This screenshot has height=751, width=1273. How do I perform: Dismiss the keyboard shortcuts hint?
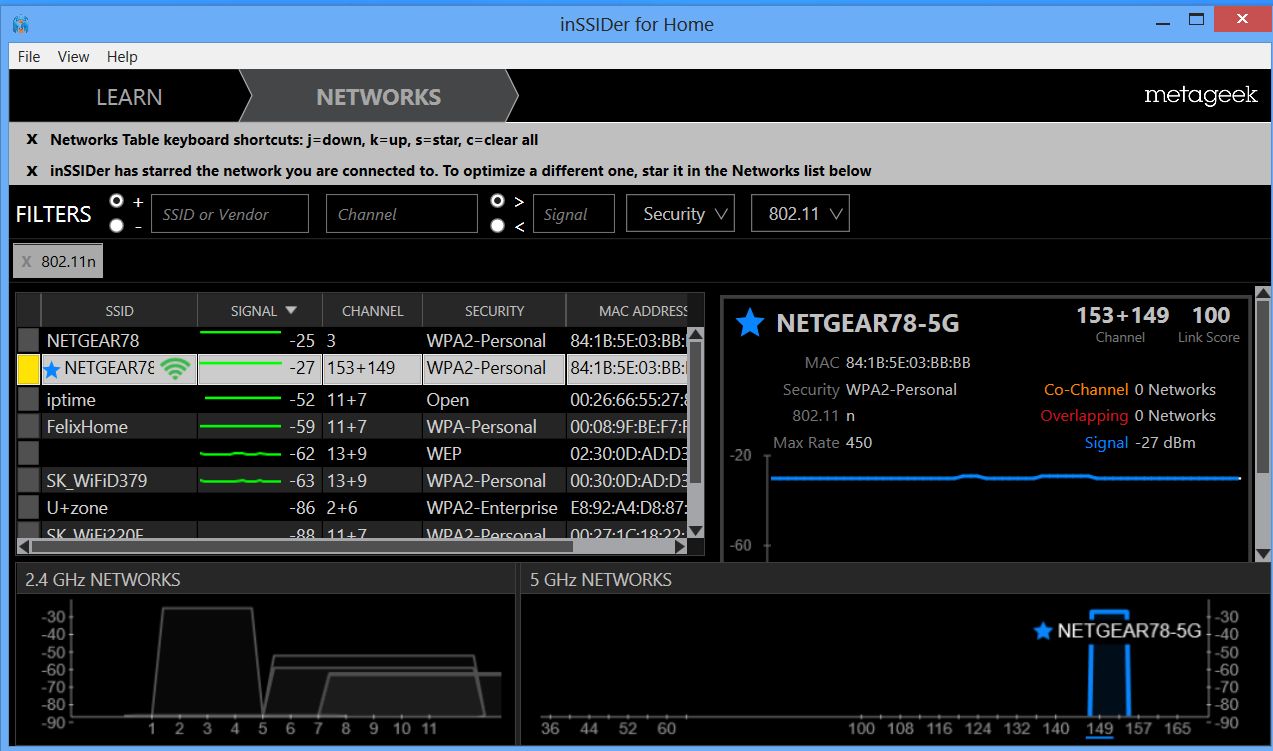tap(32, 140)
